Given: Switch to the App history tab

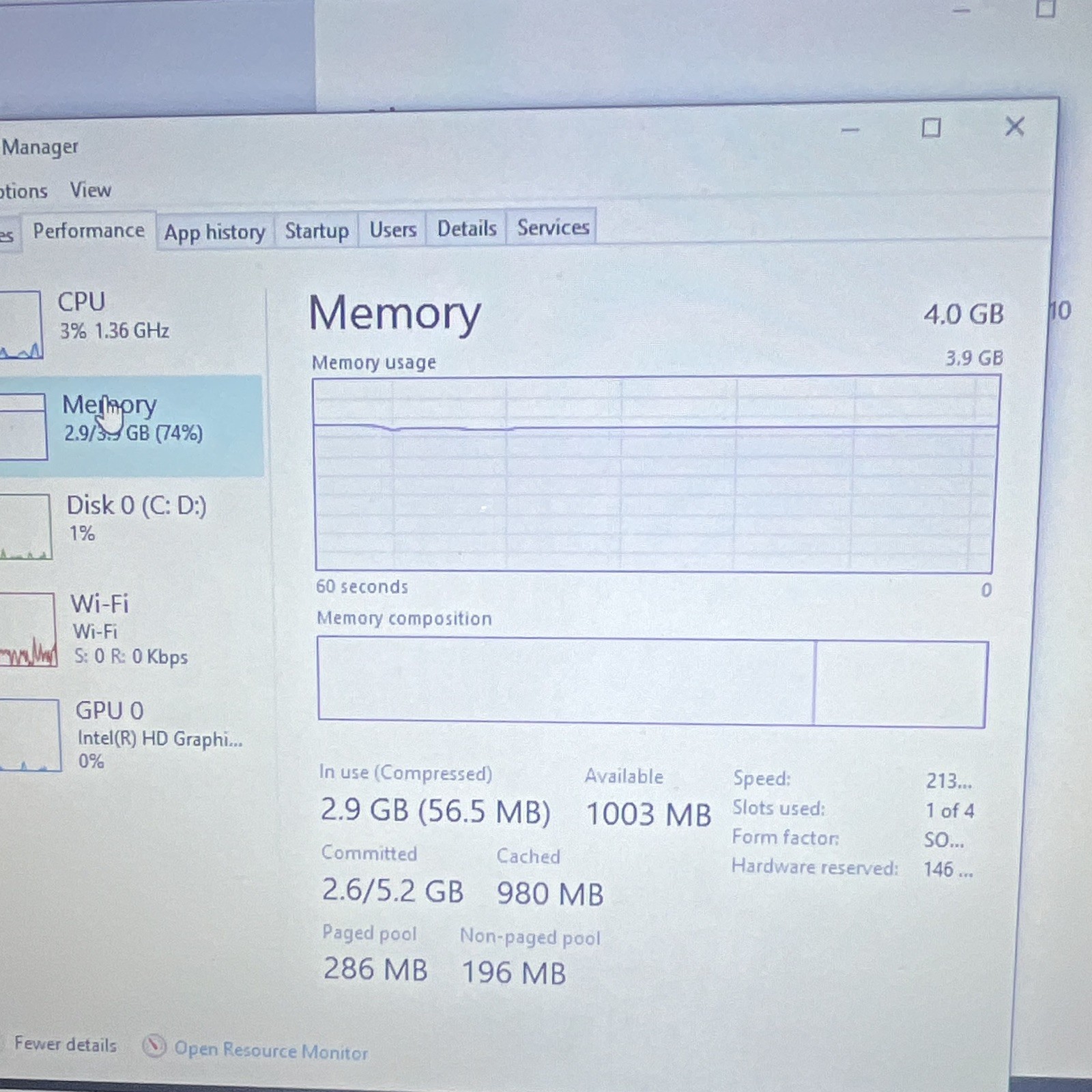Looking at the screenshot, I should pyautogui.click(x=214, y=233).
